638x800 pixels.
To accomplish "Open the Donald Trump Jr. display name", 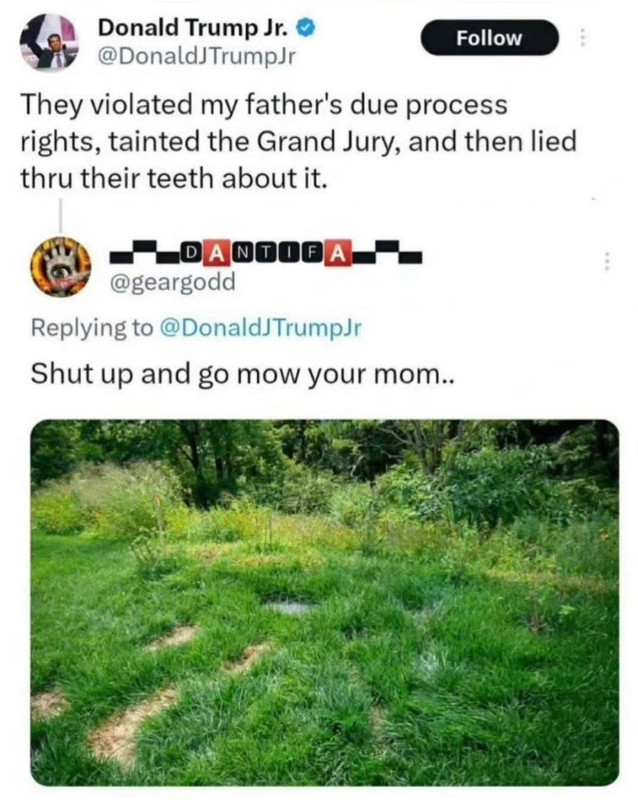I will (194, 28).
